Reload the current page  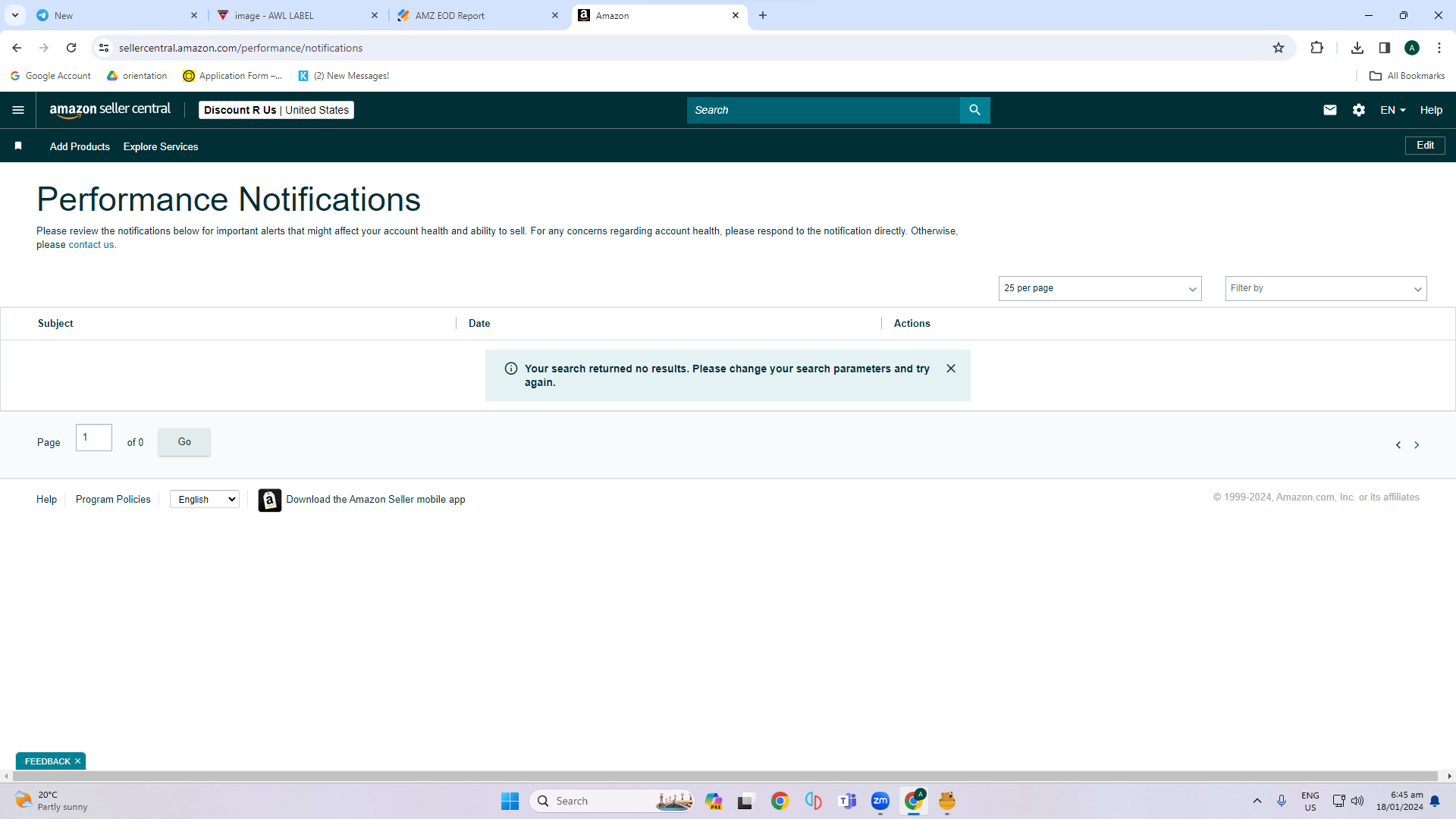click(x=71, y=48)
